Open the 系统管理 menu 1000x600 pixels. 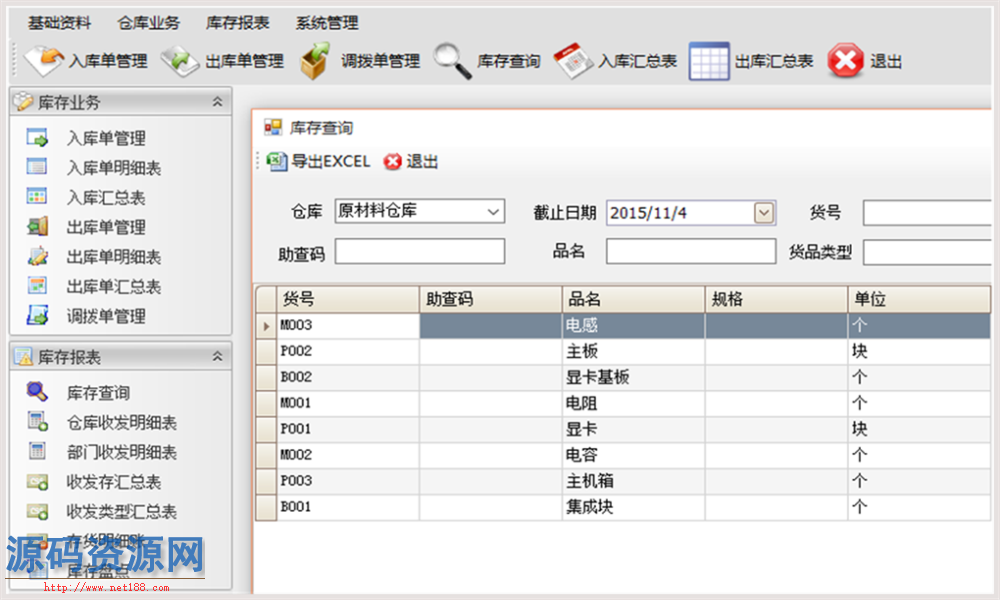coord(327,23)
